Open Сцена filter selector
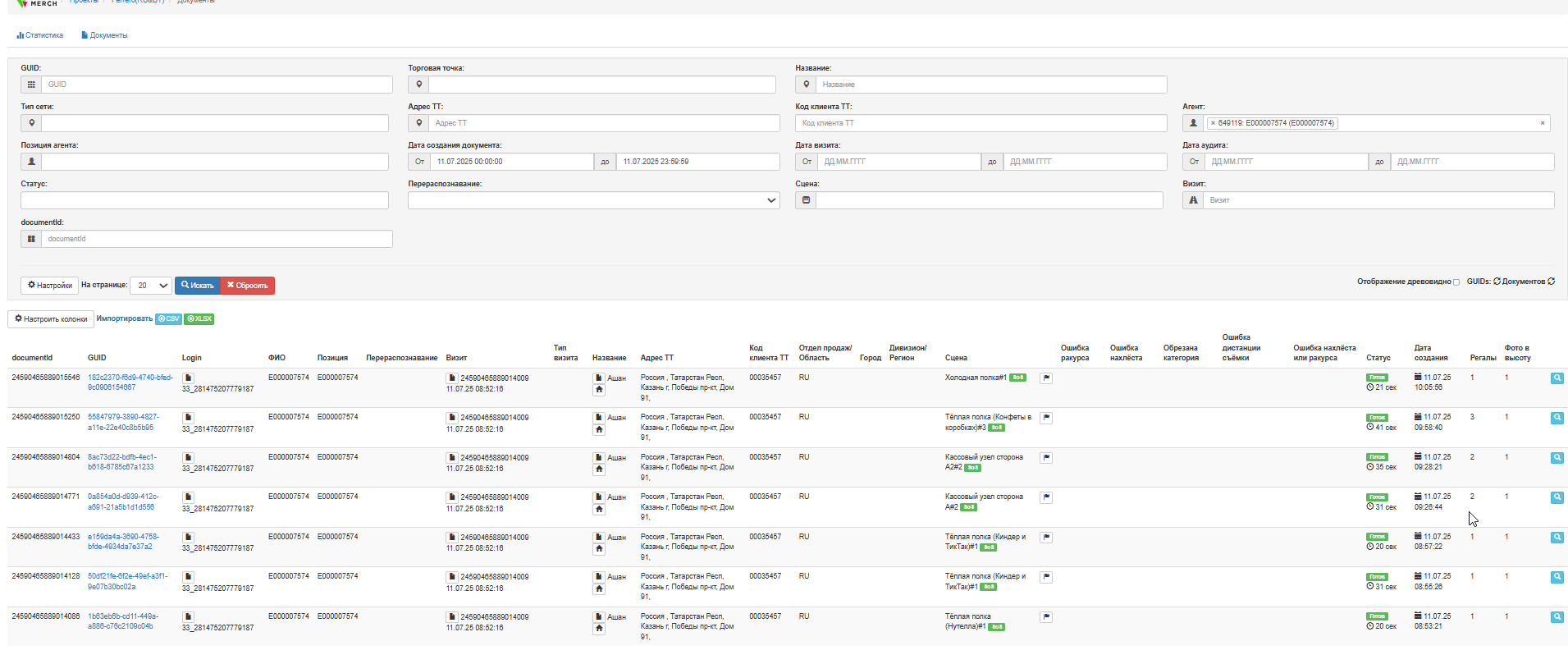The image size is (1568, 664). [990, 200]
